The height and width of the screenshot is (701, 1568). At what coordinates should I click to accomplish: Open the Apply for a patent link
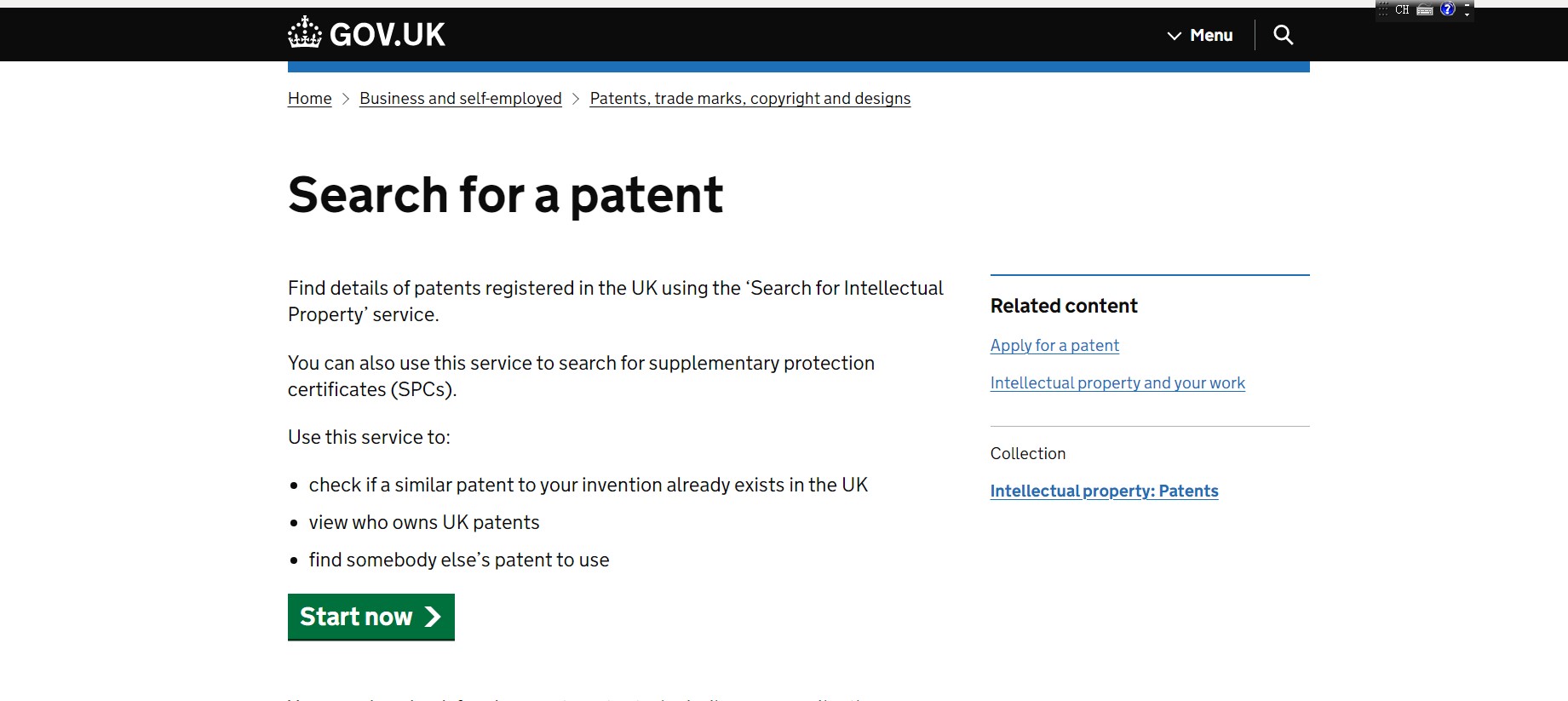[x=1054, y=346]
